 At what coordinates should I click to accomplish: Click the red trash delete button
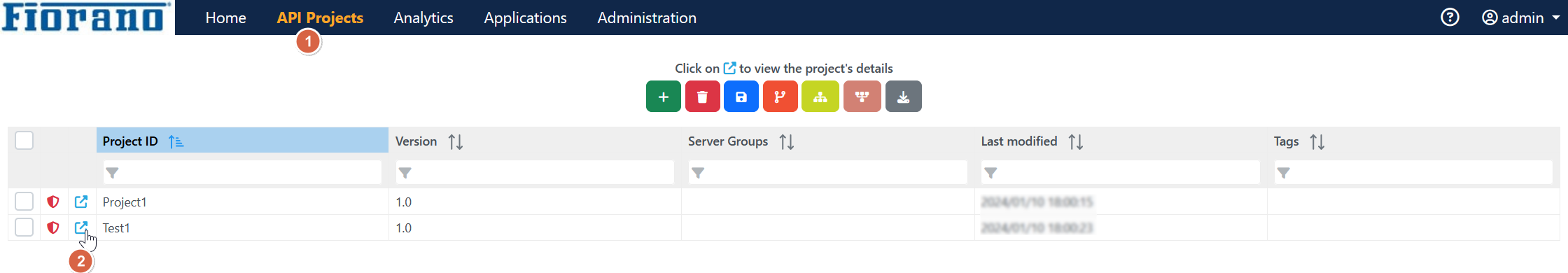(702, 97)
